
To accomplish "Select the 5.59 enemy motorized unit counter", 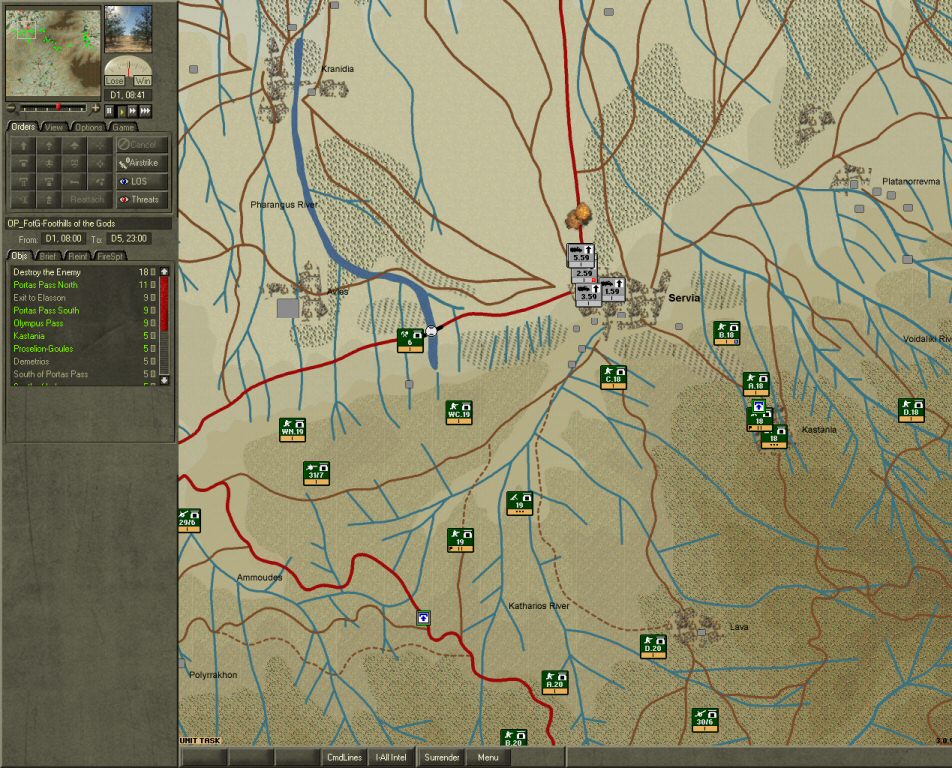I will tap(580, 254).
